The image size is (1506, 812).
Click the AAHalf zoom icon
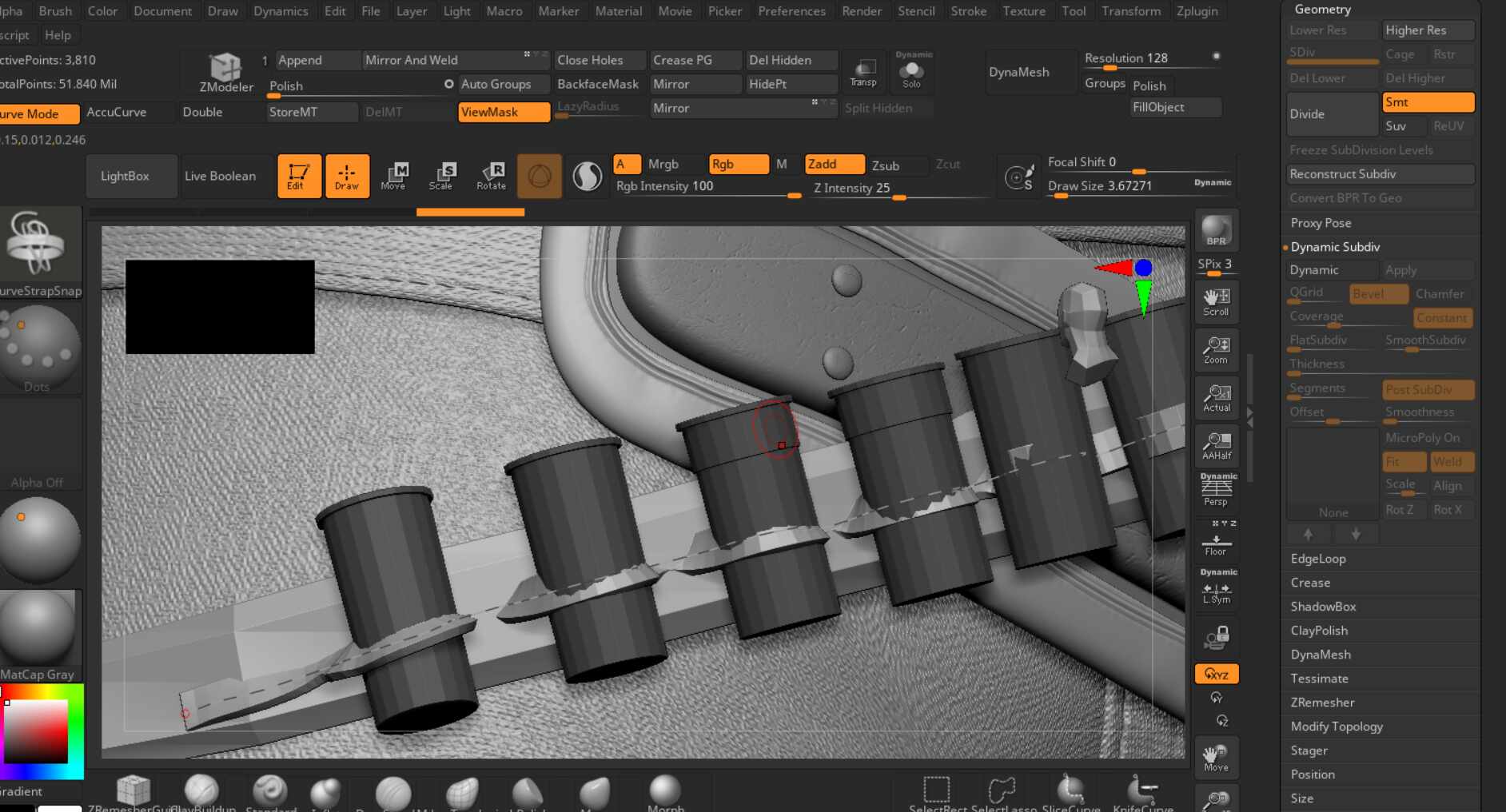(1216, 444)
